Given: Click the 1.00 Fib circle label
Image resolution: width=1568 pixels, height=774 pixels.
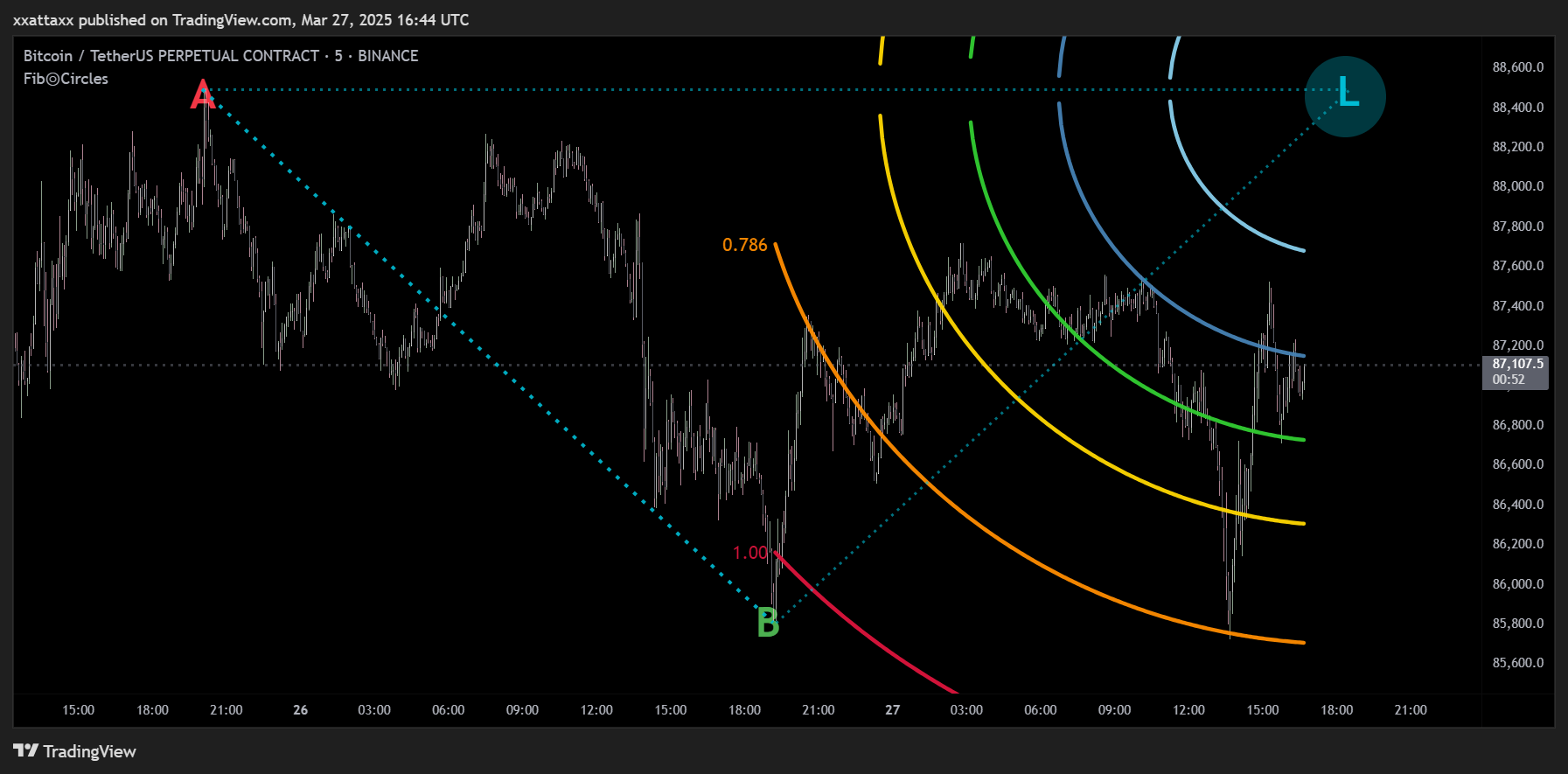Looking at the screenshot, I should point(749,553).
